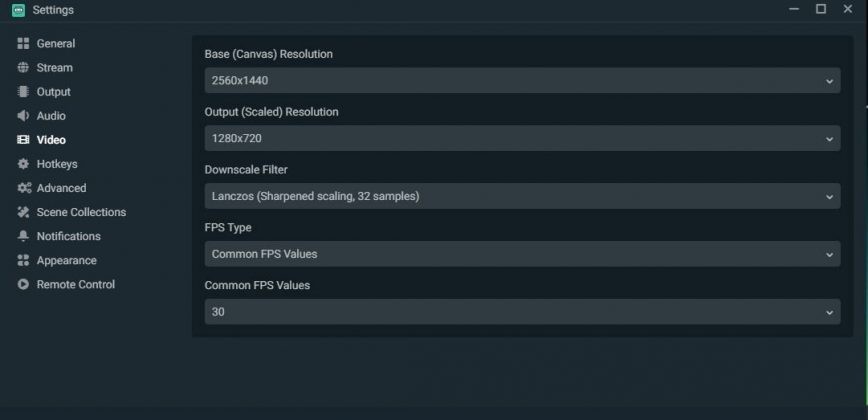The height and width of the screenshot is (420, 868).
Task: Open the Scene Collections settings page
Action: tap(81, 212)
